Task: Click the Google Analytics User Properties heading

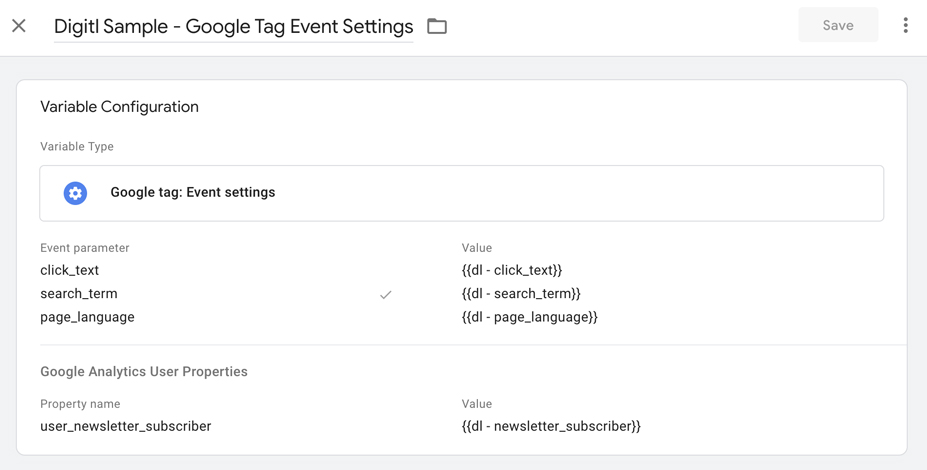Action: point(144,372)
